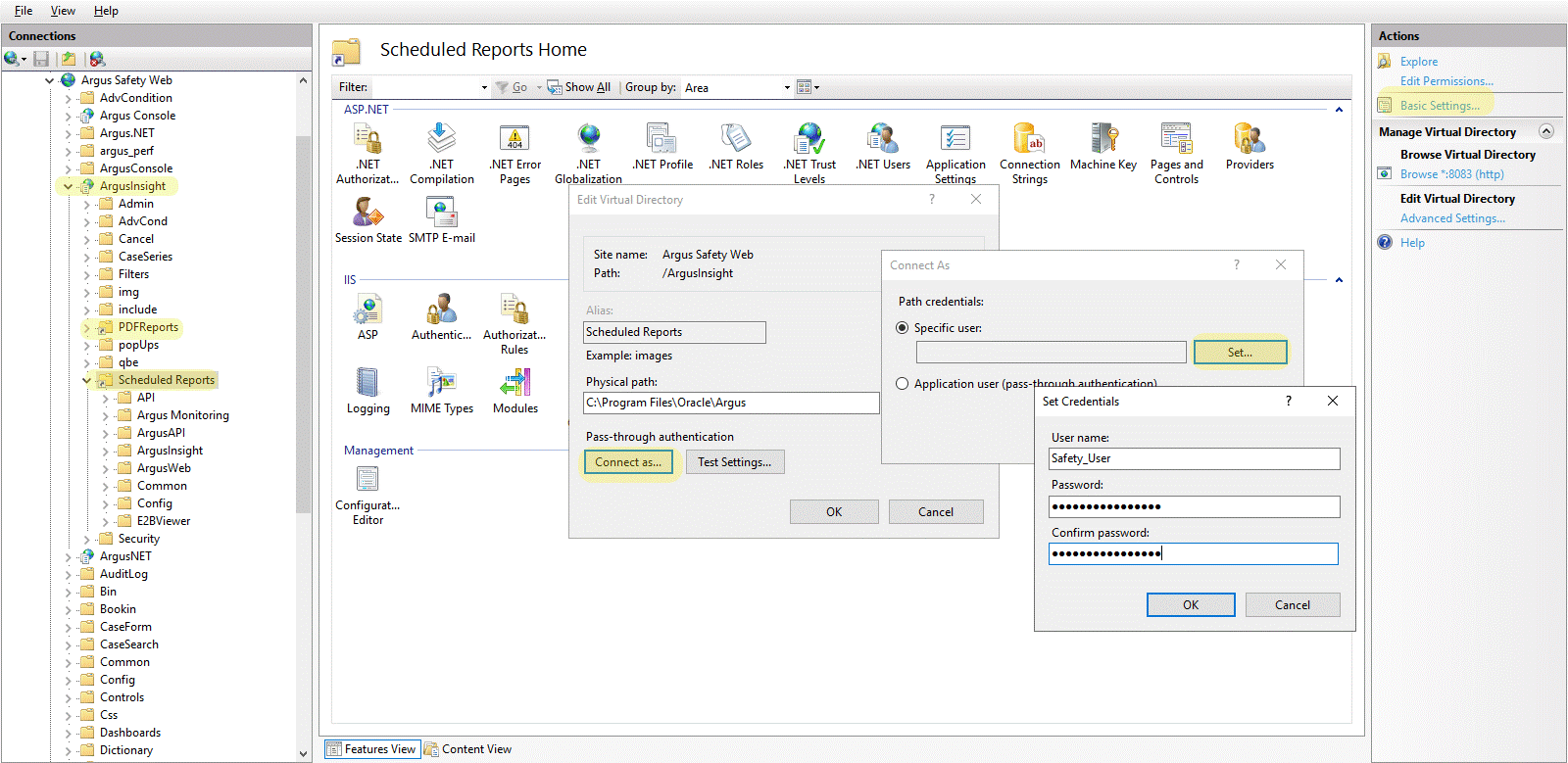Open the Filter dropdown arrow
1568x763 pixels.
point(484,87)
